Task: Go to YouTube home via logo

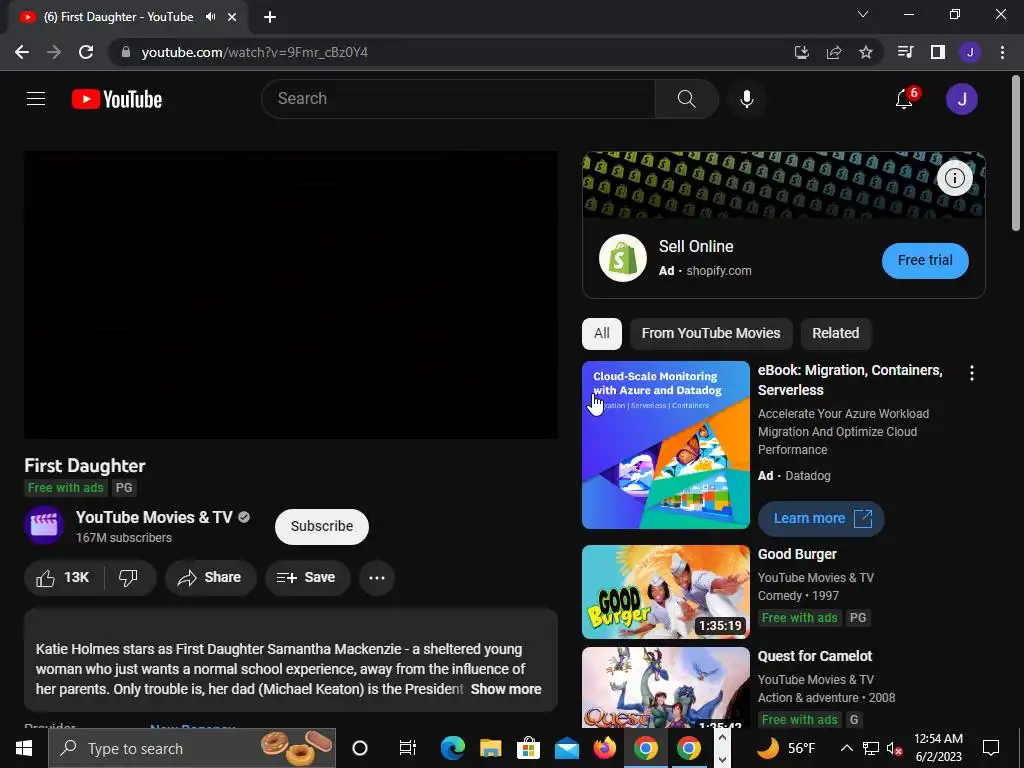Action: (x=117, y=99)
